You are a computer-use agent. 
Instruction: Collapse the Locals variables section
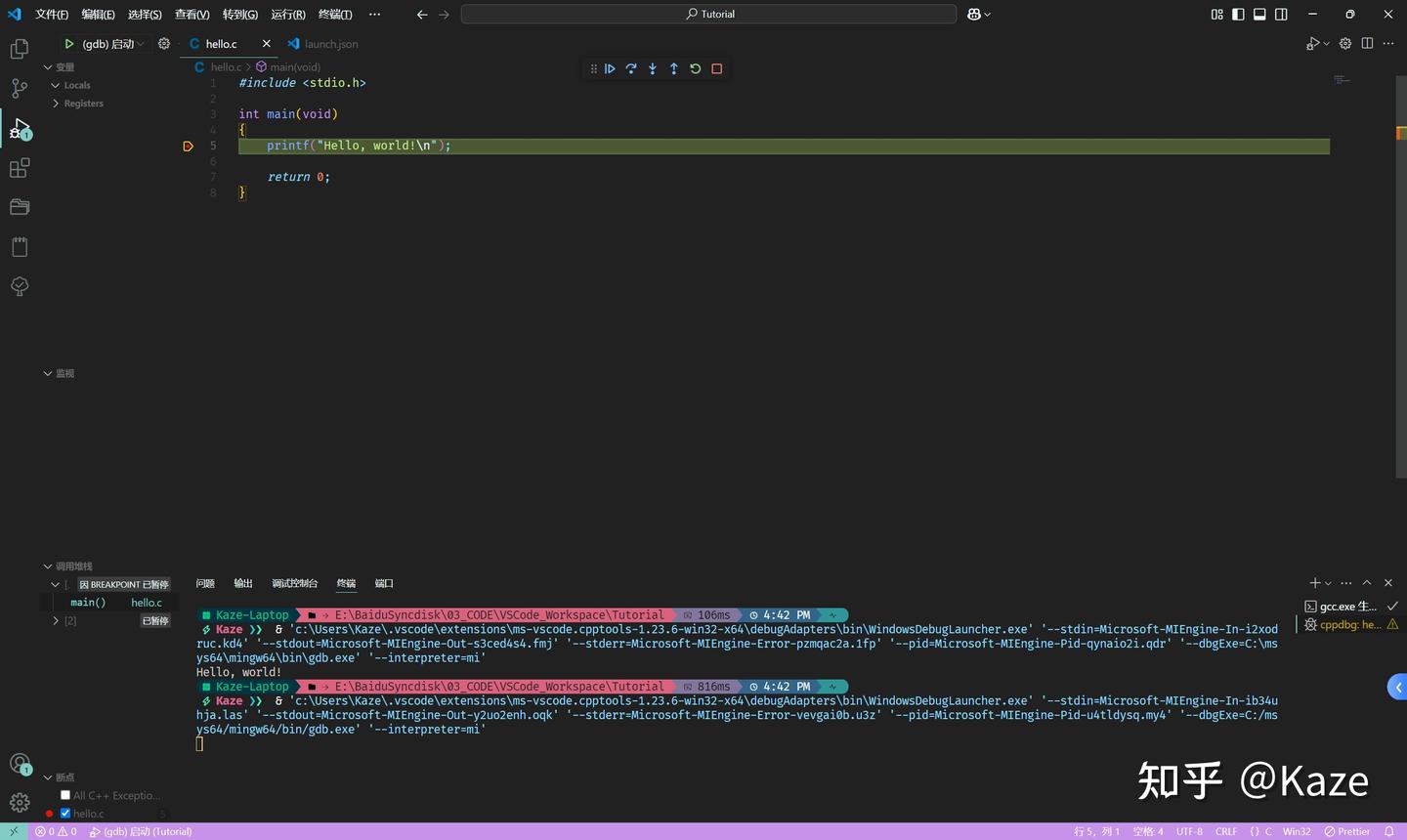[56, 86]
